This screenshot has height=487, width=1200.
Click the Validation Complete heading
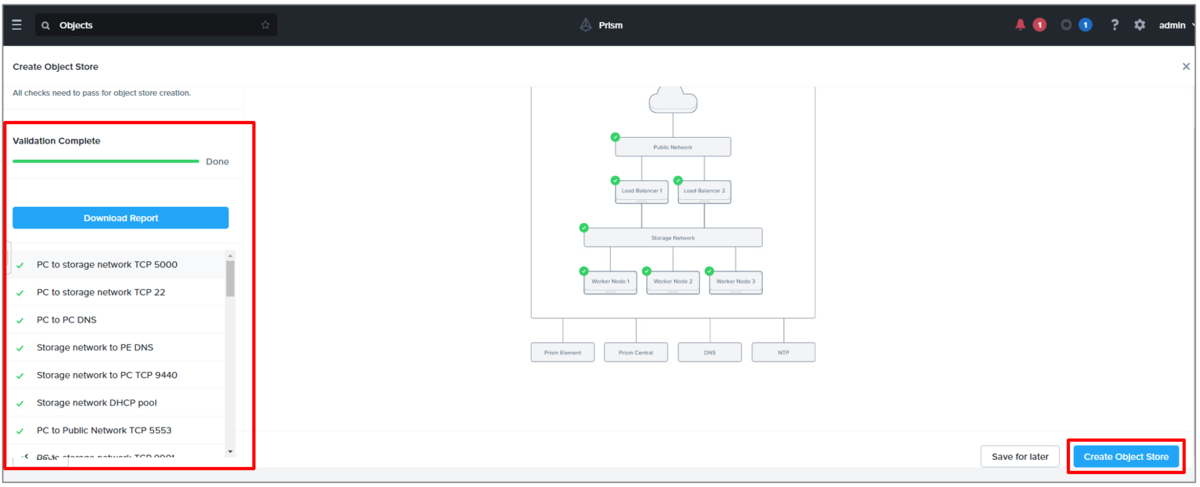(56, 141)
